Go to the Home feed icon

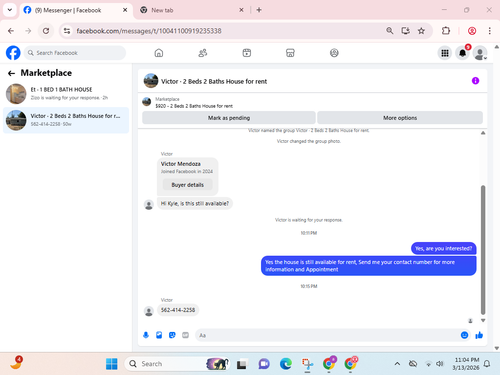(x=159, y=53)
